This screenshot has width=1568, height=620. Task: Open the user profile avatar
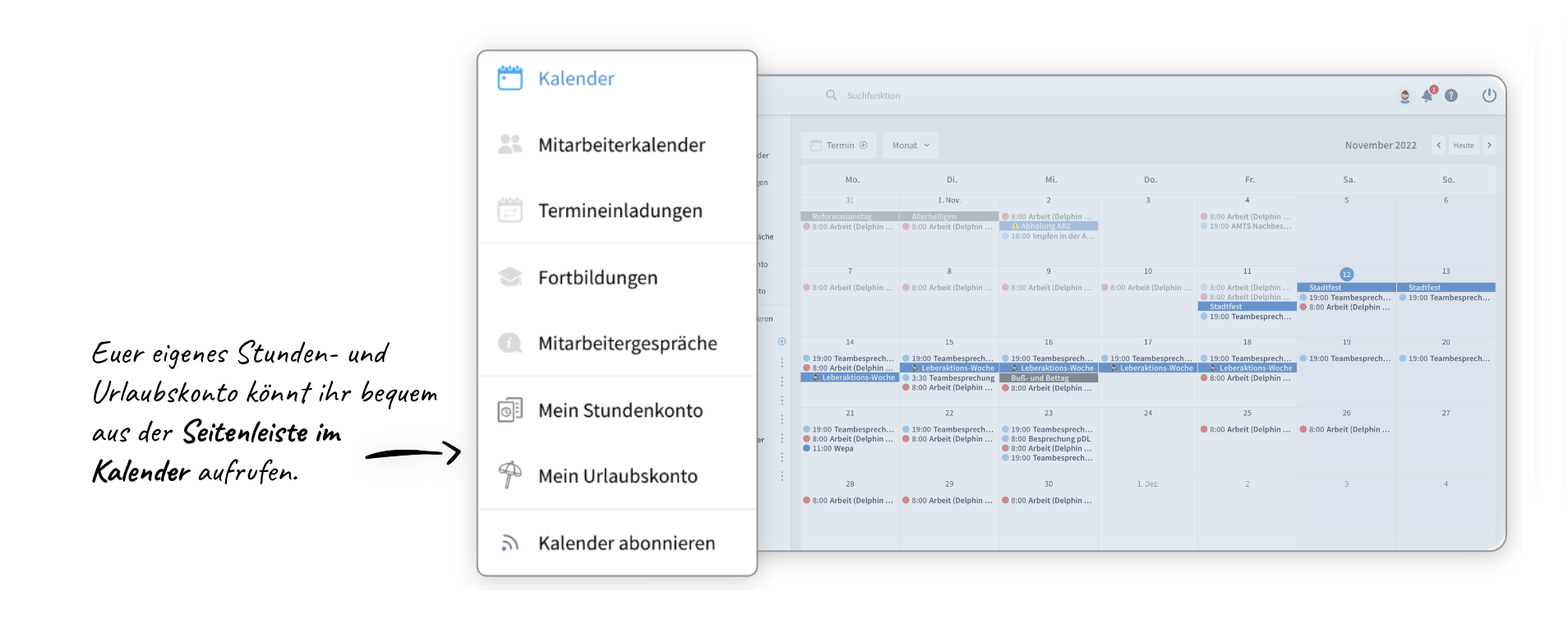point(1404,96)
